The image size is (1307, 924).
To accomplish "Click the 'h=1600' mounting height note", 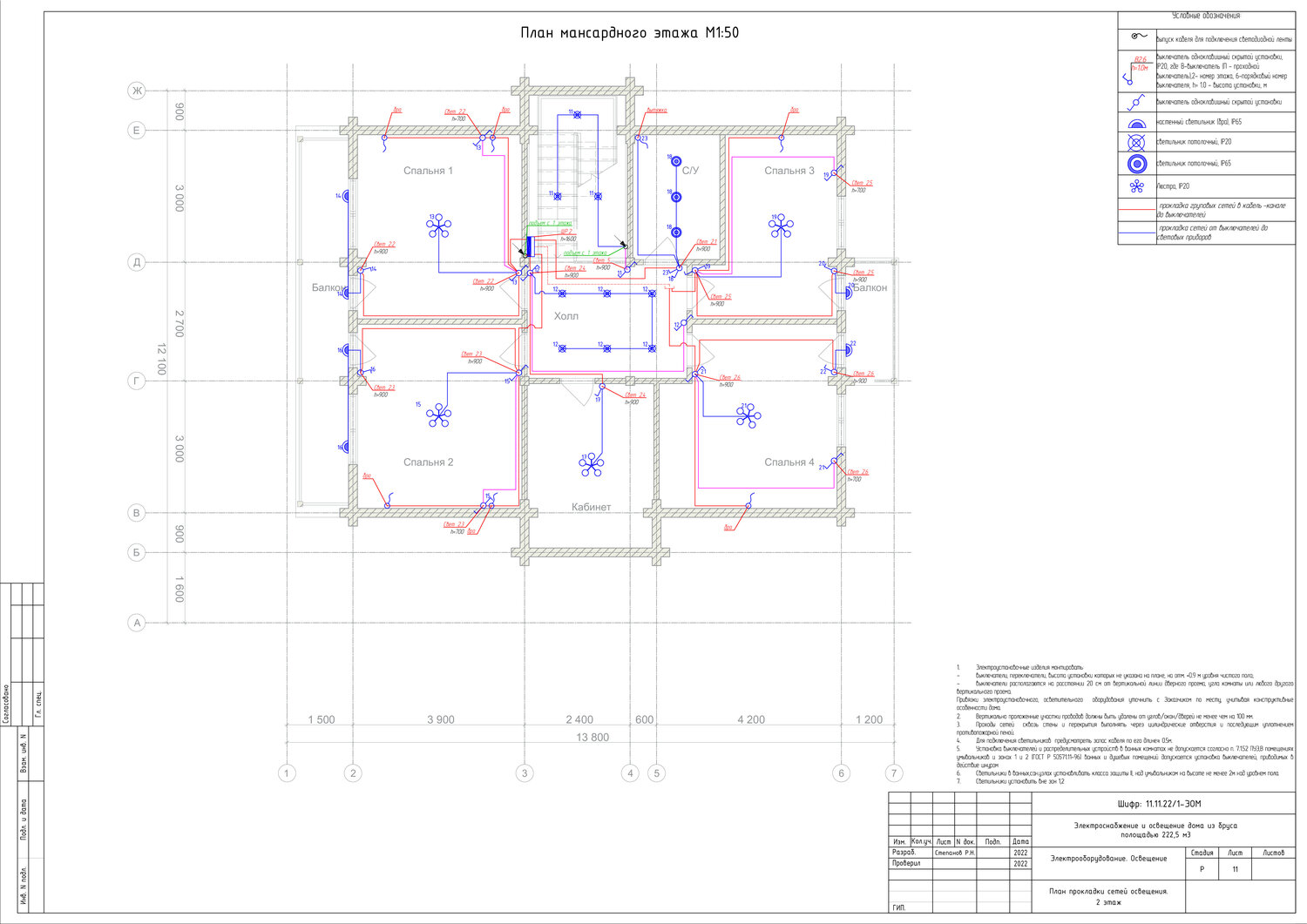I will [566, 239].
